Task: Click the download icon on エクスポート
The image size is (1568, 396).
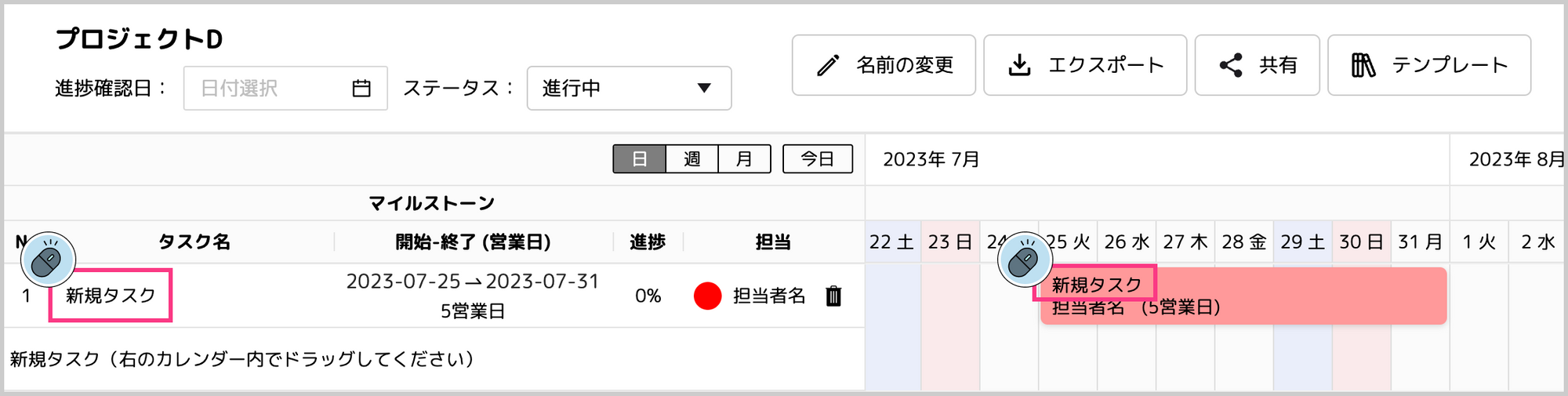Action: click(x=1019, y=65)
